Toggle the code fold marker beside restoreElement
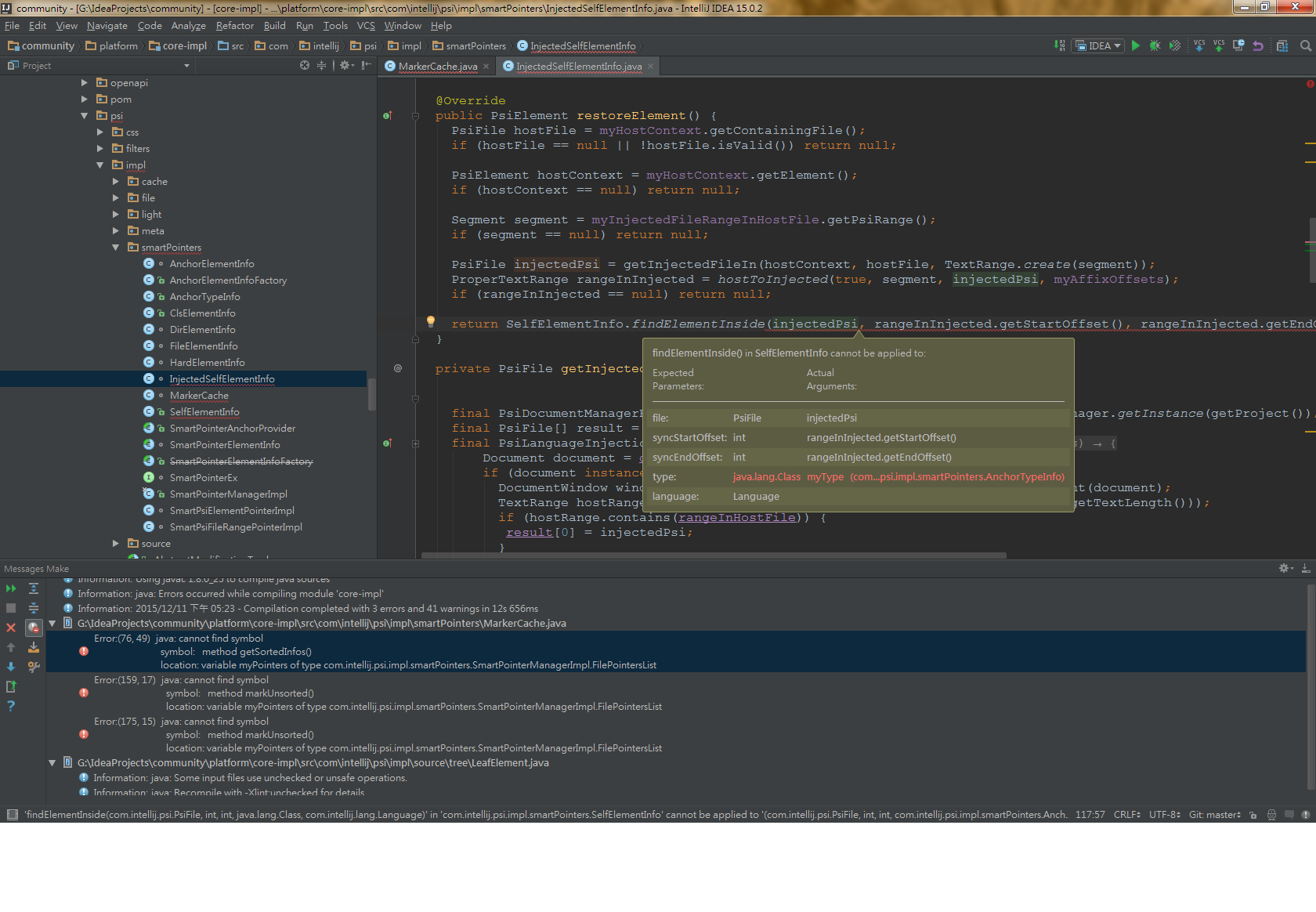 (x=415, y=116)
